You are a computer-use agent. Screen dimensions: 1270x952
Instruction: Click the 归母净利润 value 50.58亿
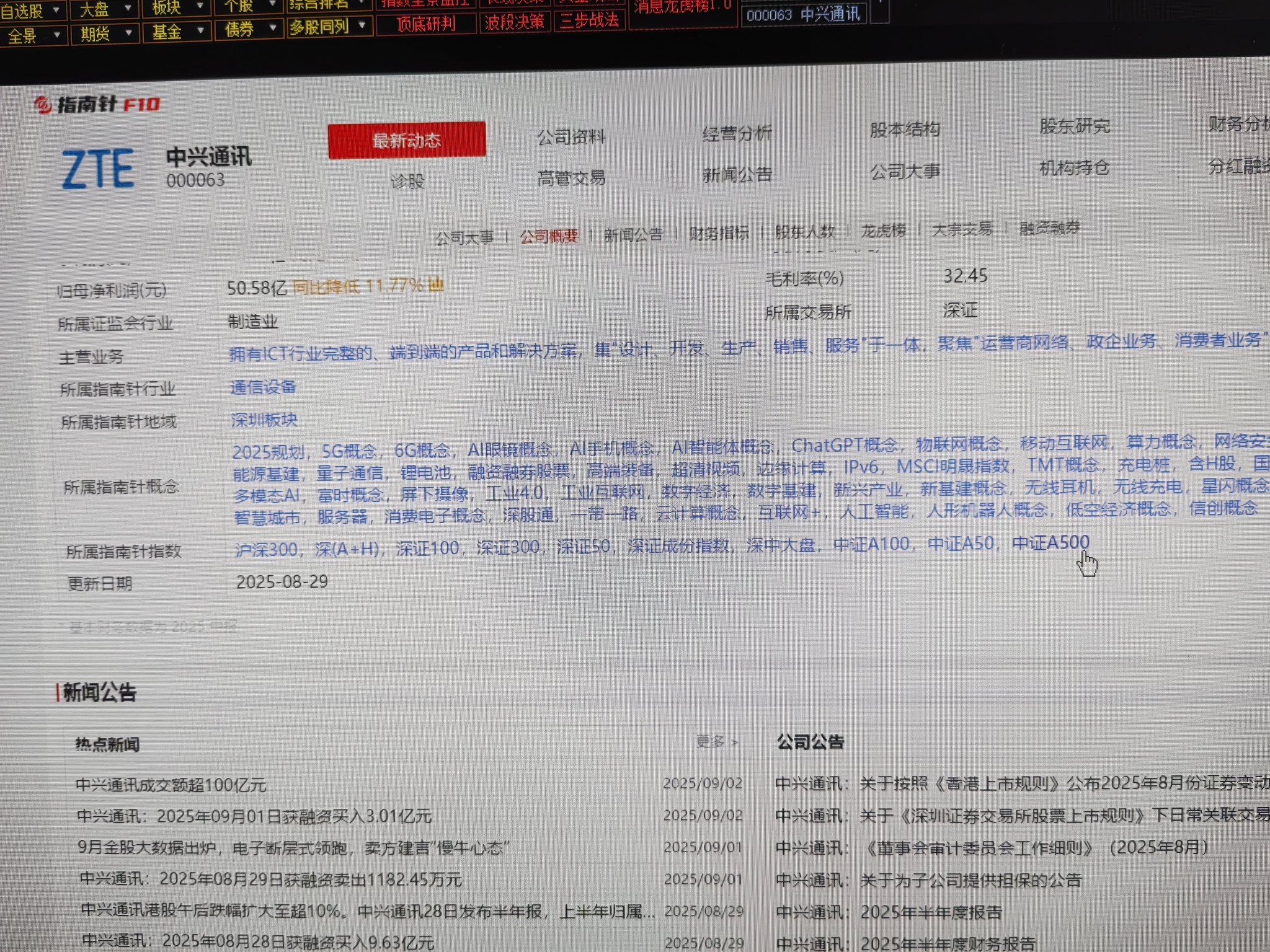point(257,288)
